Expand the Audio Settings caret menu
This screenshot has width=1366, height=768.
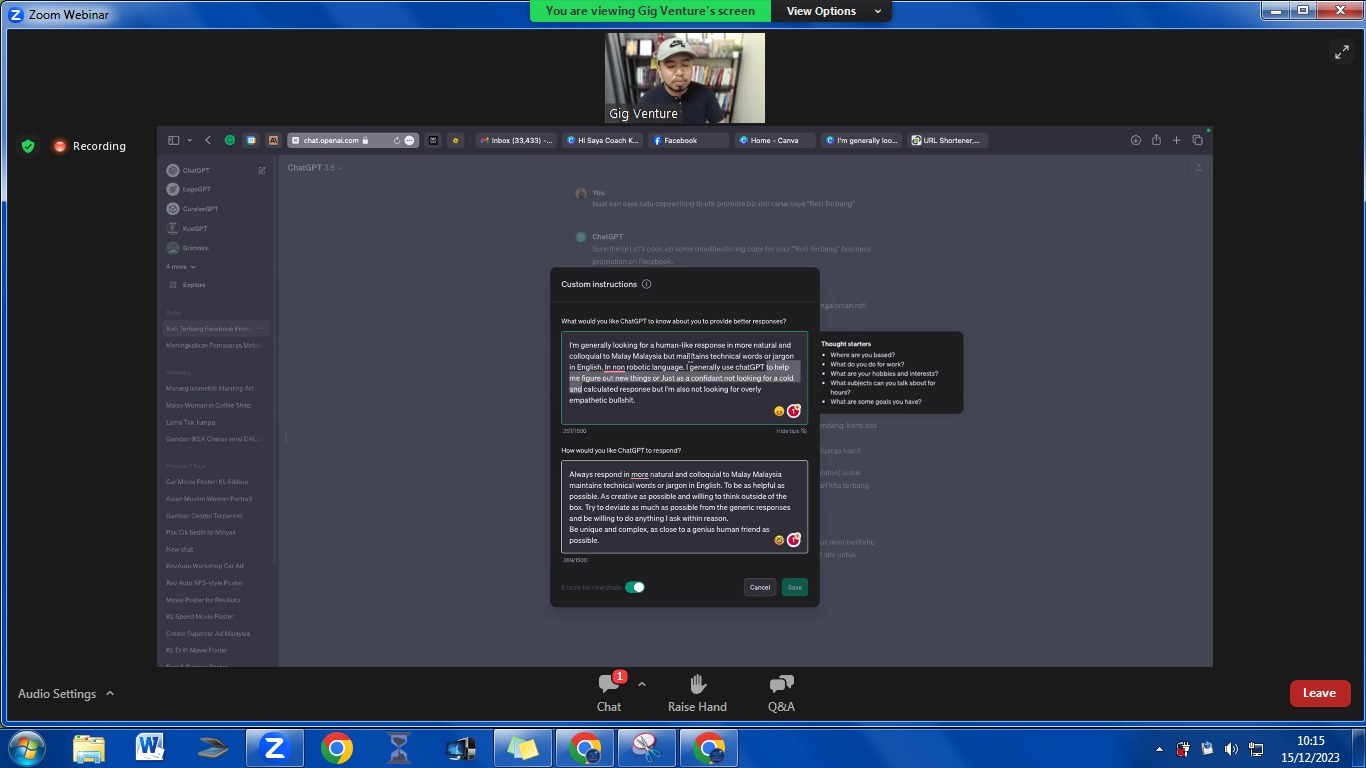110,693
